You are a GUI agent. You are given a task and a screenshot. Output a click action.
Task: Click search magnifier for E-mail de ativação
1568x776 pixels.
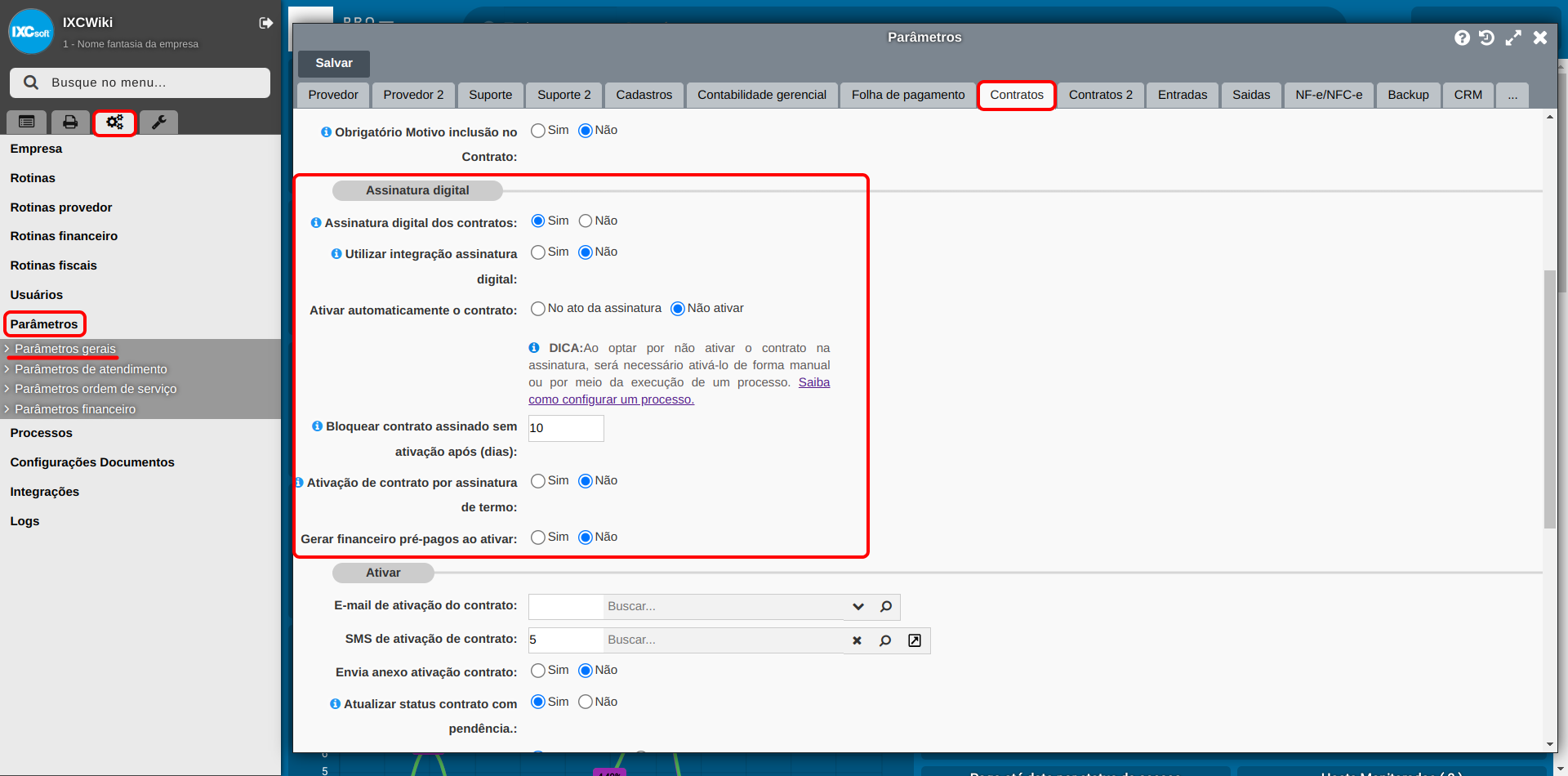[886, 606]
